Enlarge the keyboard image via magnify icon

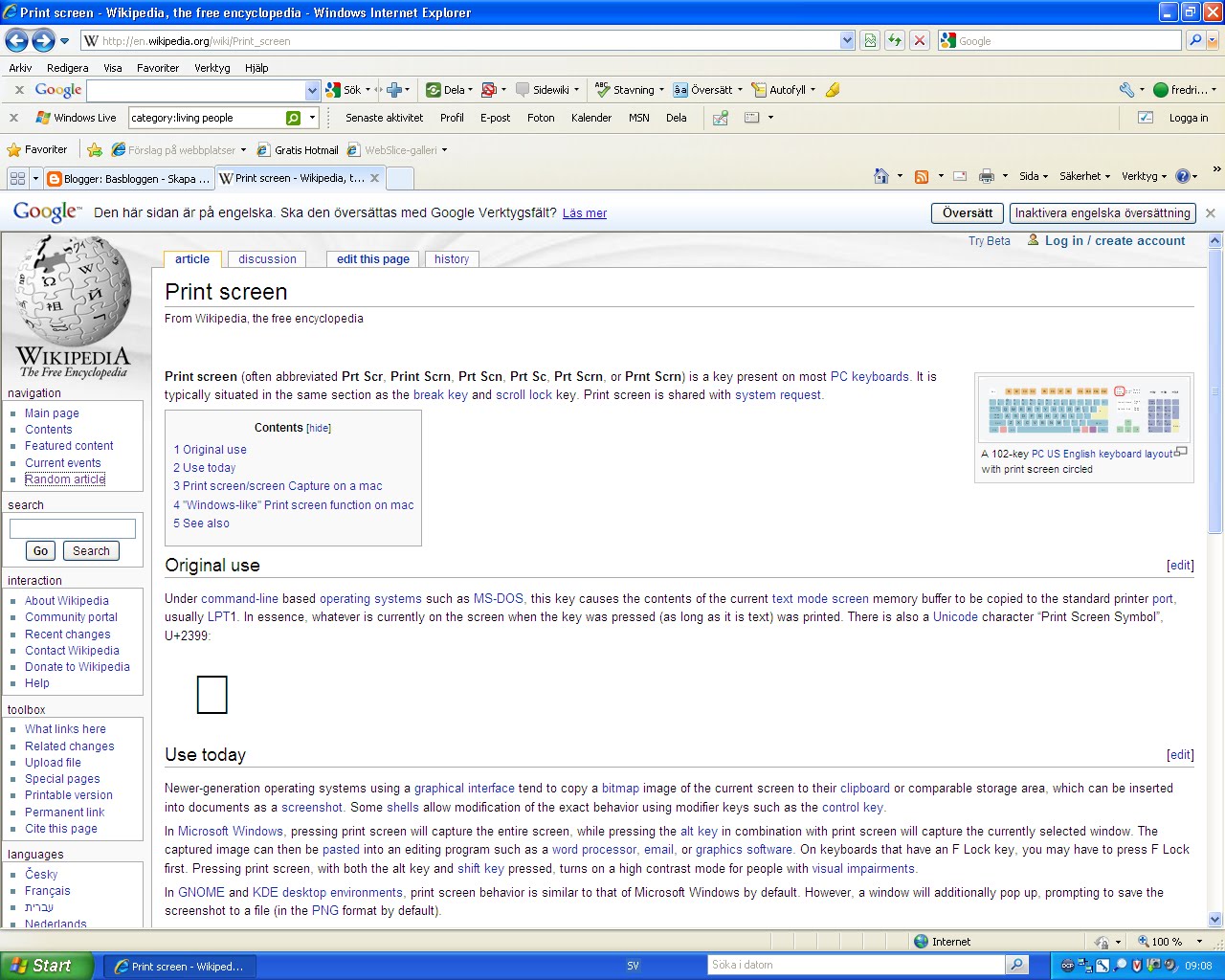tap(1181, 452)
